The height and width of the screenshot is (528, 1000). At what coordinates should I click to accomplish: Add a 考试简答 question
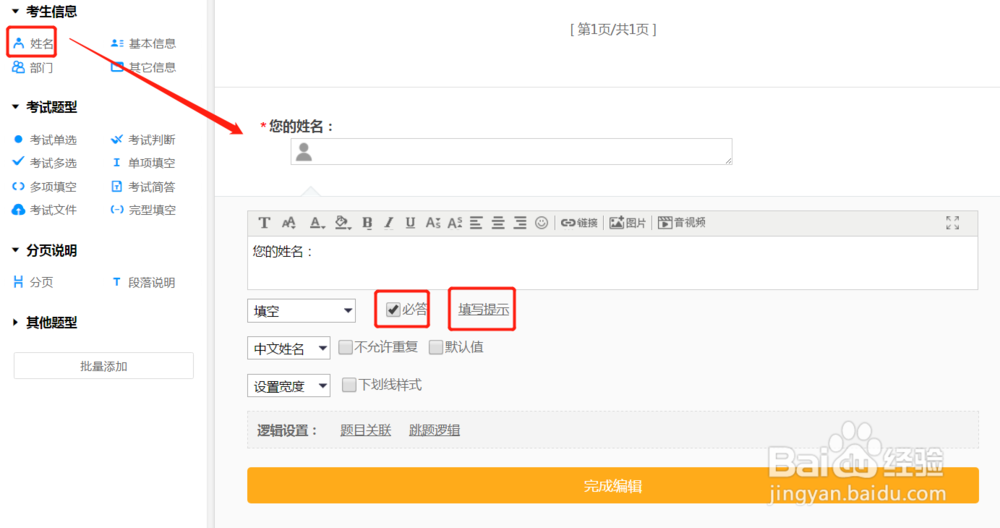(143, 186)
